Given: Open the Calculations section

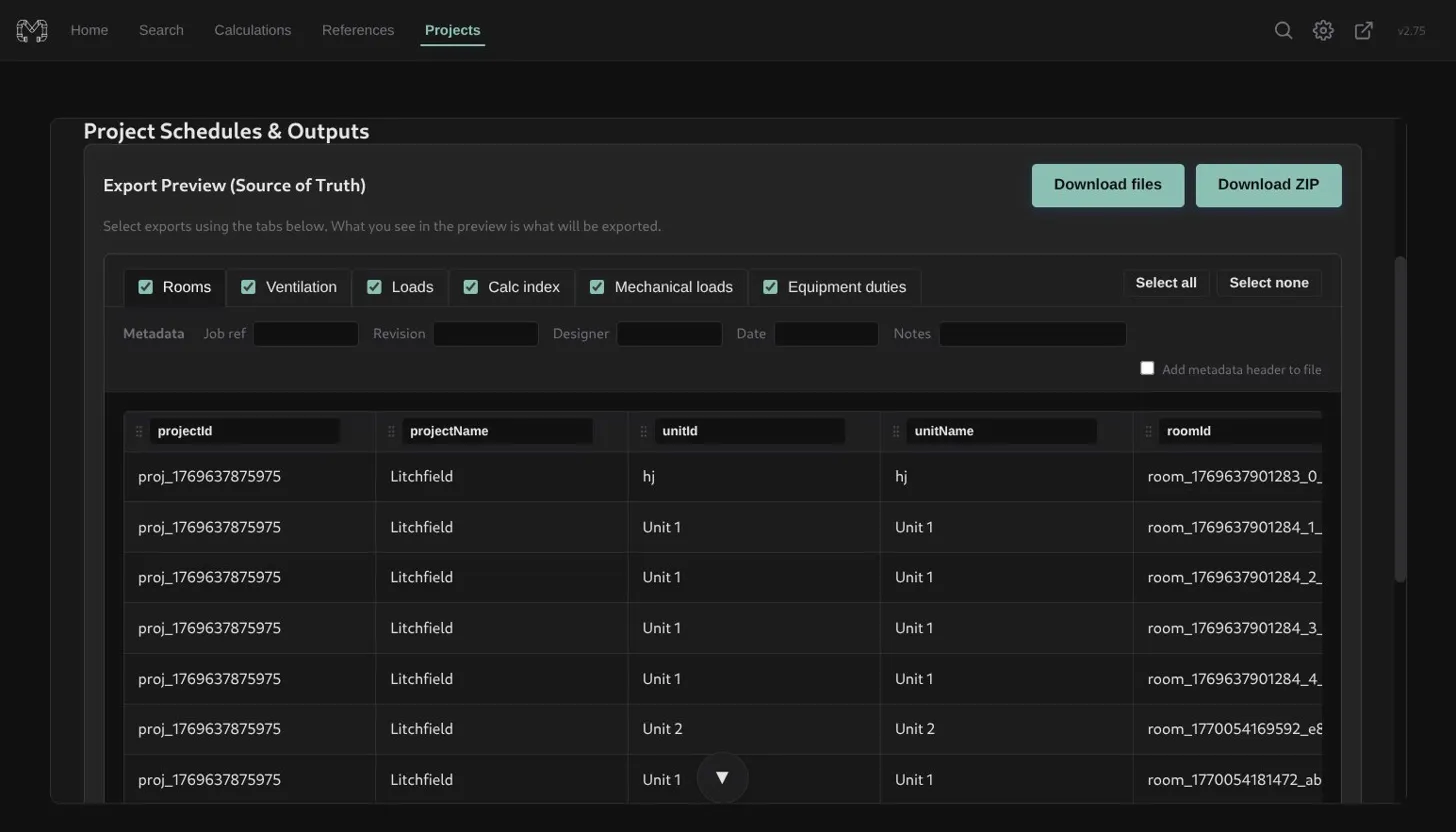Looking at the screenshot, I should (x=252, y=30).
